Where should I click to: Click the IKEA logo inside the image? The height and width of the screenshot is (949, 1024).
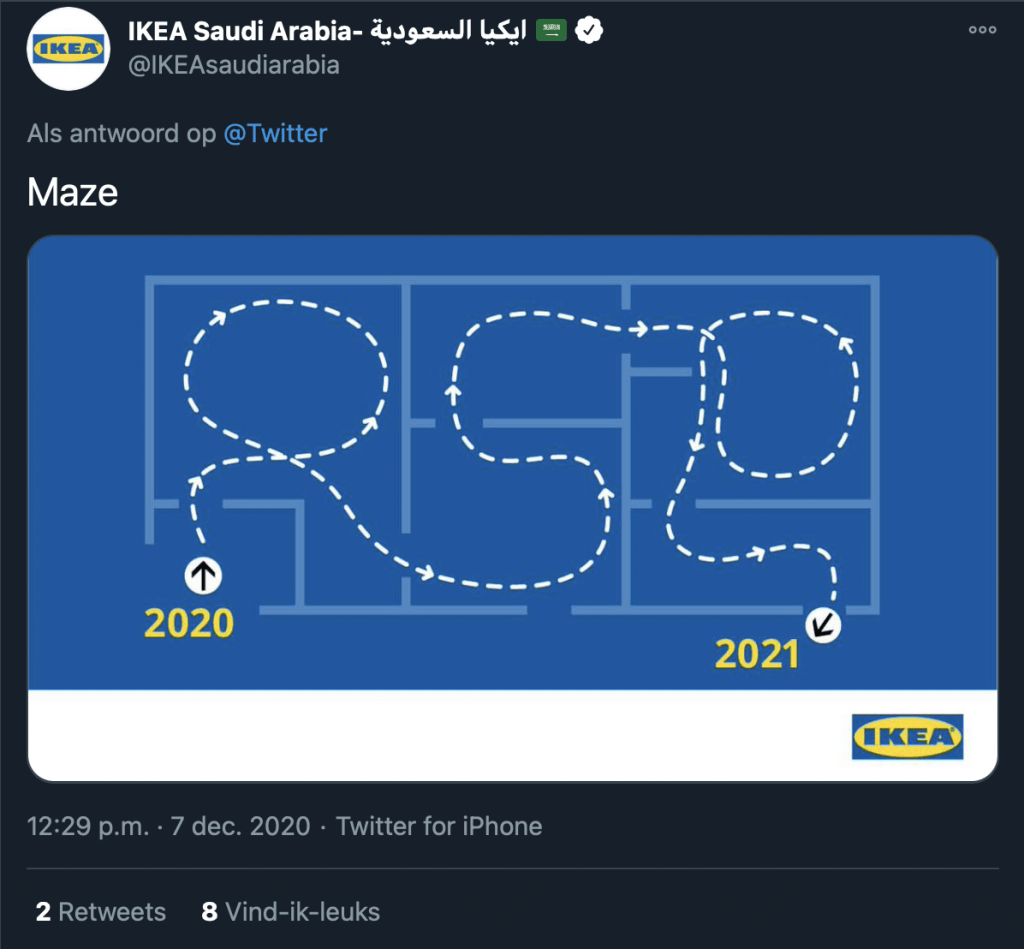coord(907,737)
